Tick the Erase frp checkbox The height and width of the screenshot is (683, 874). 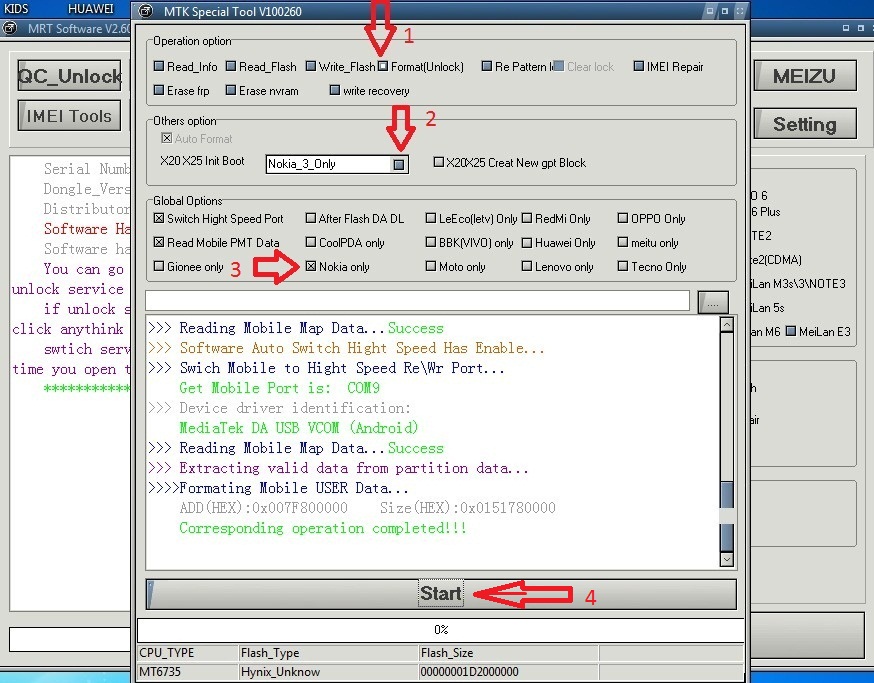(x=159, y=90)
